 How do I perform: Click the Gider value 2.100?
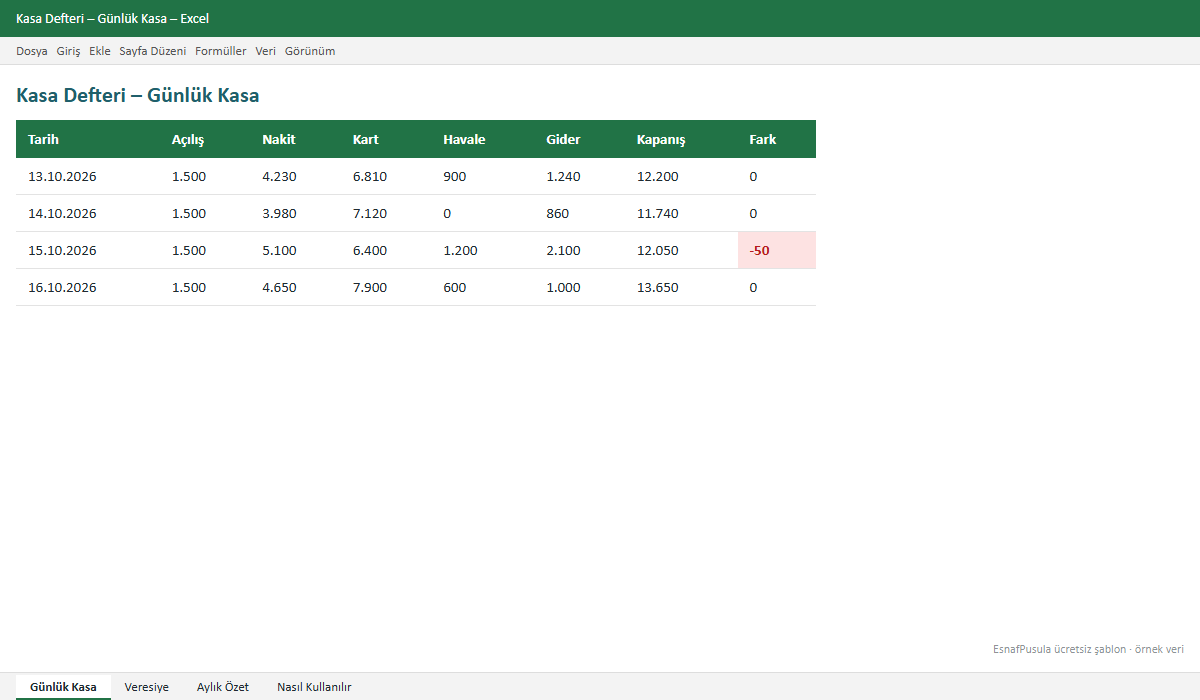580,250
